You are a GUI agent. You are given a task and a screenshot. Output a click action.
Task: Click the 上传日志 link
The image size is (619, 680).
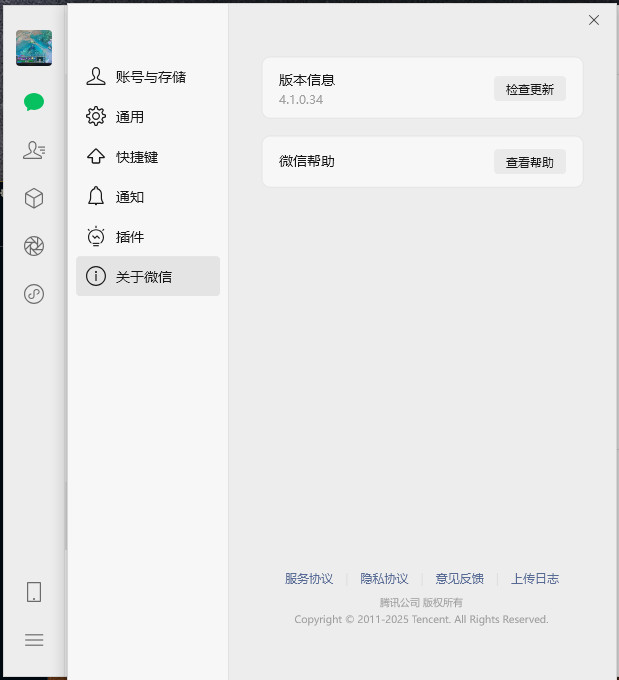534,579
